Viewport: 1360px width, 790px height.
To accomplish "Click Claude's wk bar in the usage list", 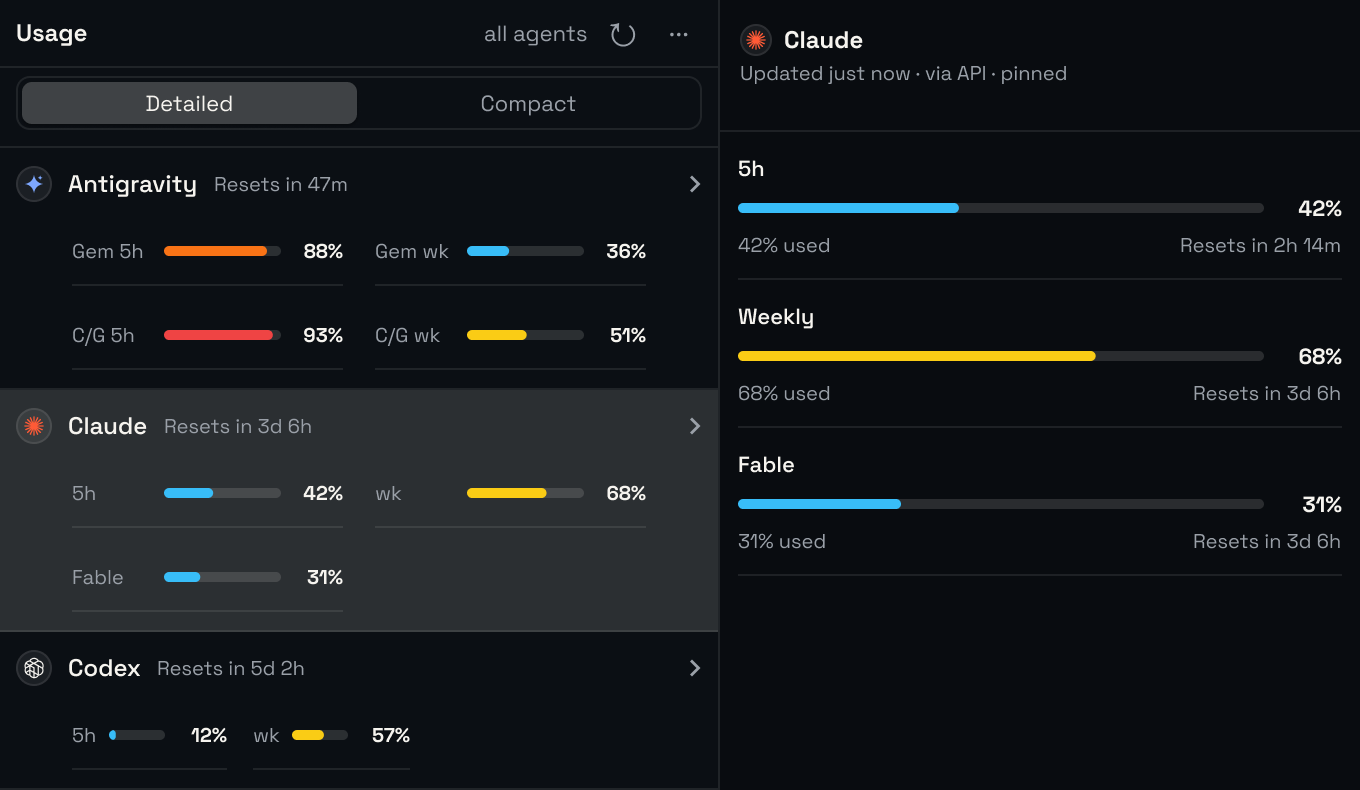I will [x=525, y=493].
